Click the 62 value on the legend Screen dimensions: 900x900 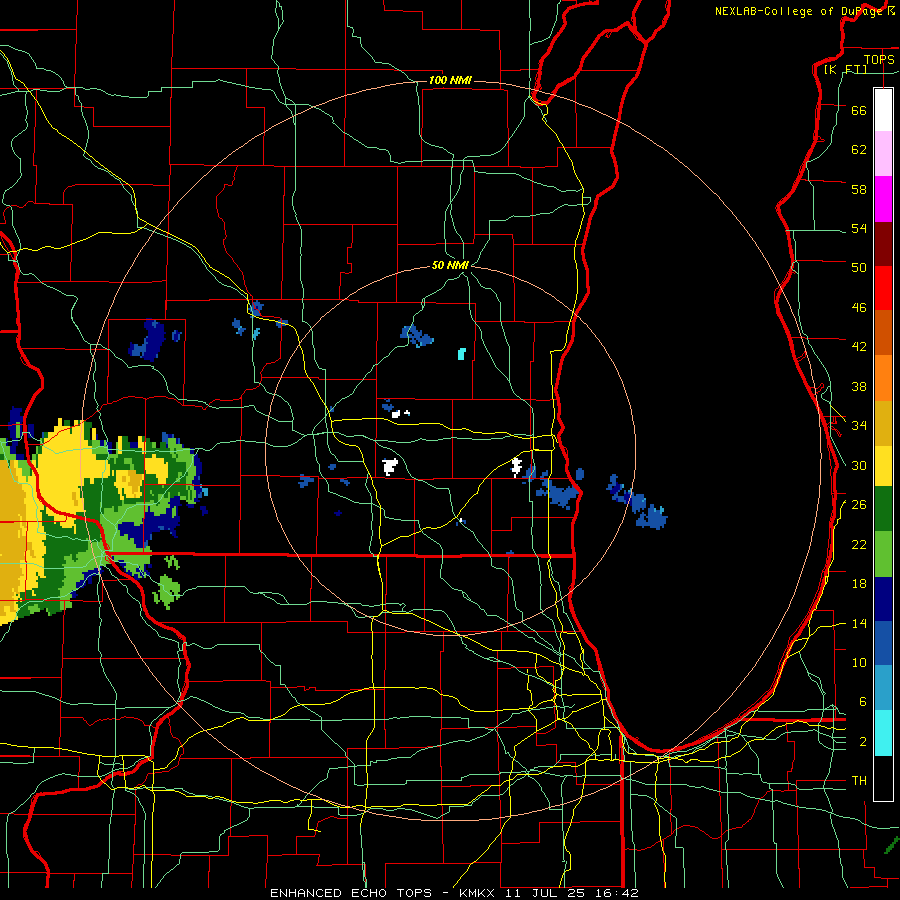pyautogui.click(x=859, y=150)
